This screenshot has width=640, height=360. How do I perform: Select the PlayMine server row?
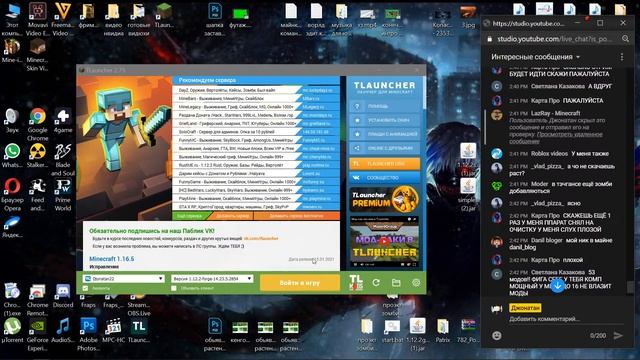[256, 198]
